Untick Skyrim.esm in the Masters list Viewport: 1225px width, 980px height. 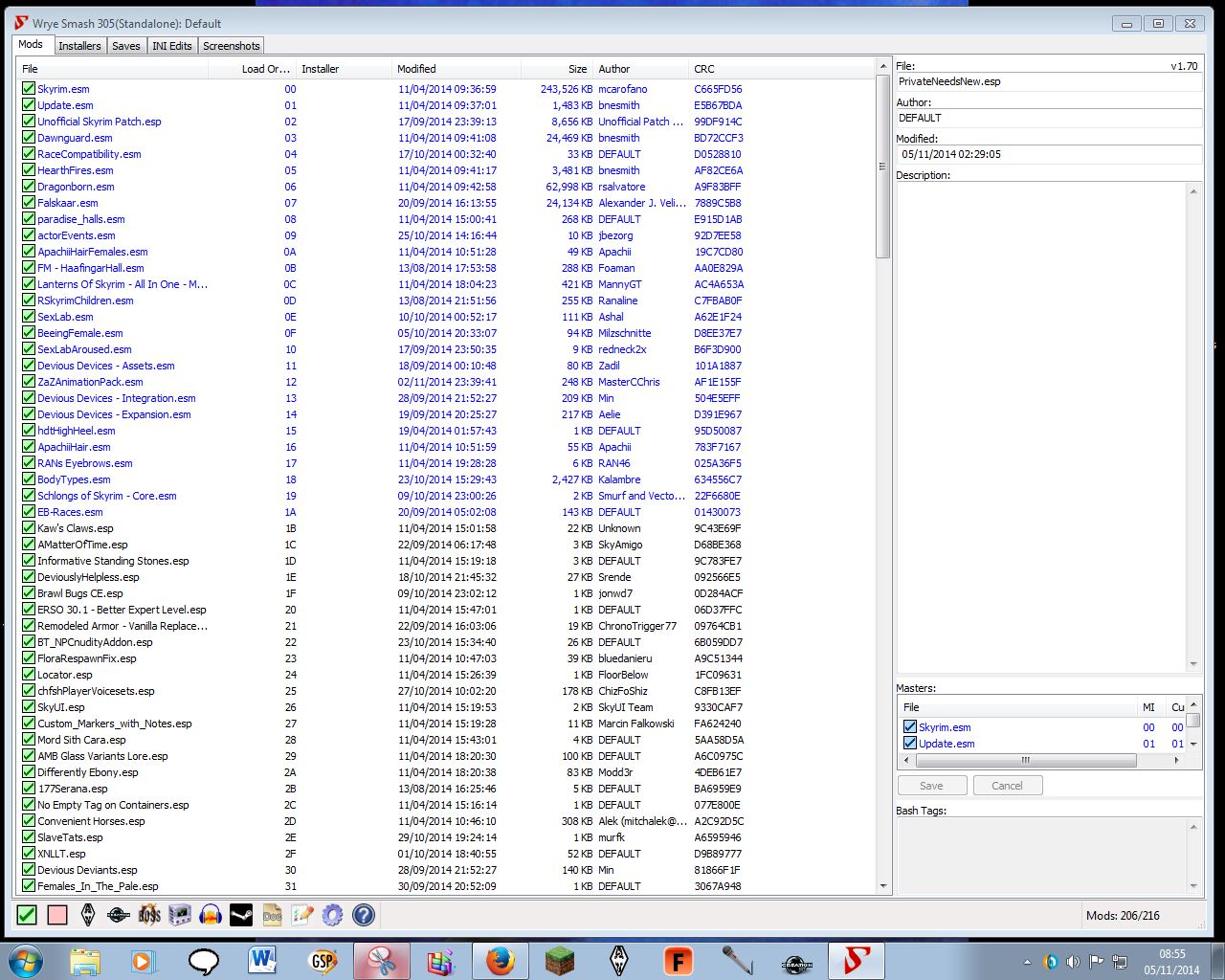[x=910, y=727]
